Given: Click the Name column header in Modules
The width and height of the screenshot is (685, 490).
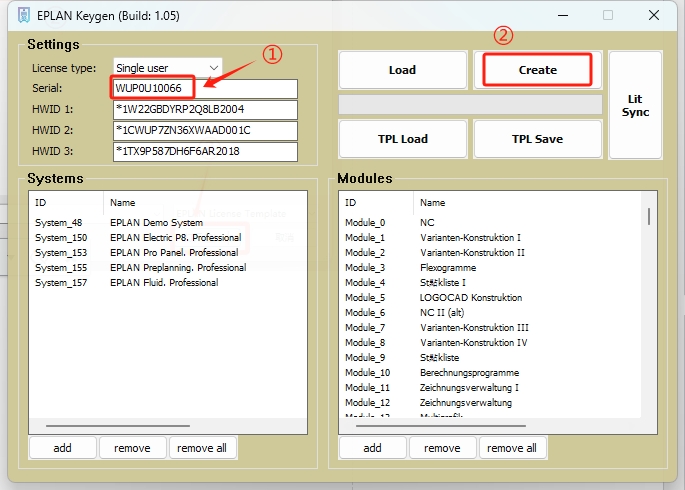Looking at the screenshot, I should 432,202.
